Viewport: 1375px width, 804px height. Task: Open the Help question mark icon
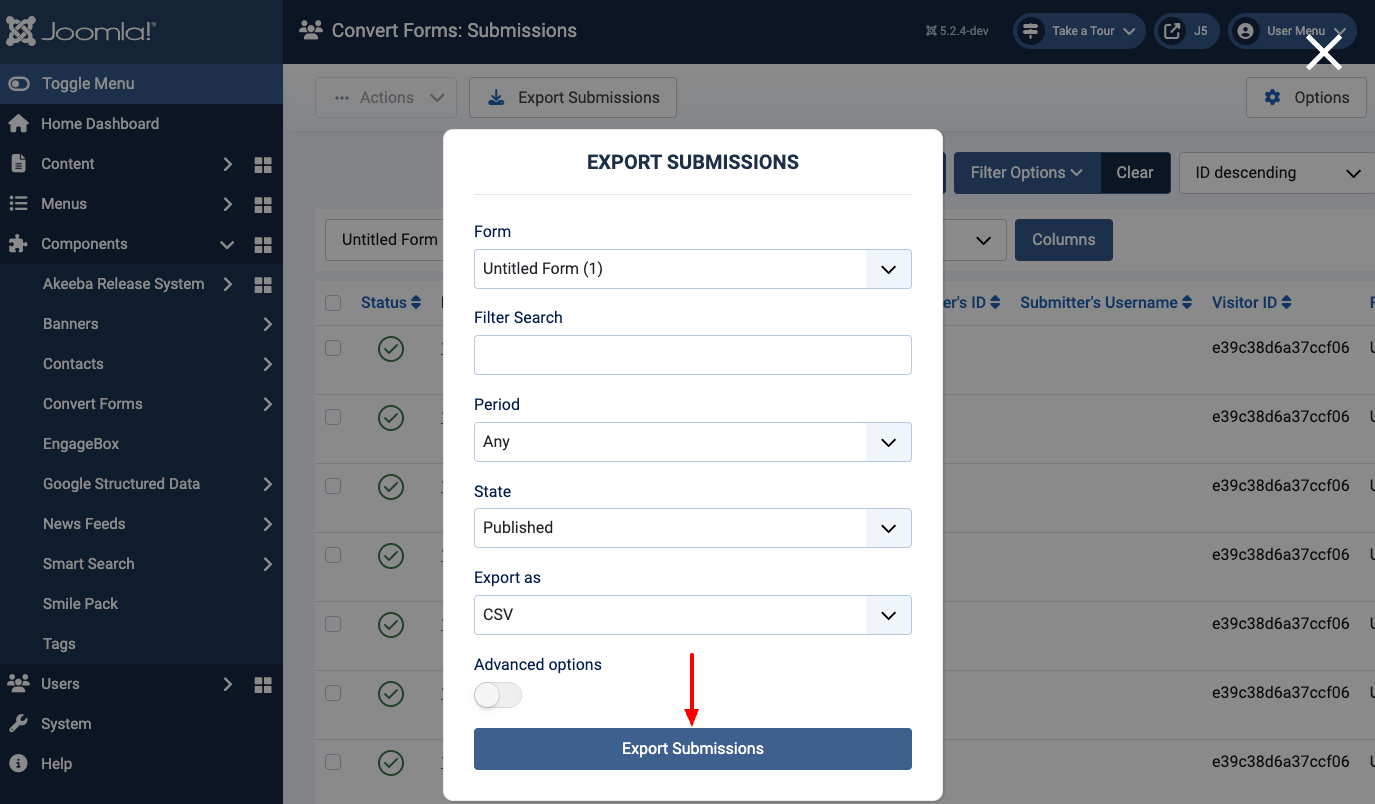point(18,764)
